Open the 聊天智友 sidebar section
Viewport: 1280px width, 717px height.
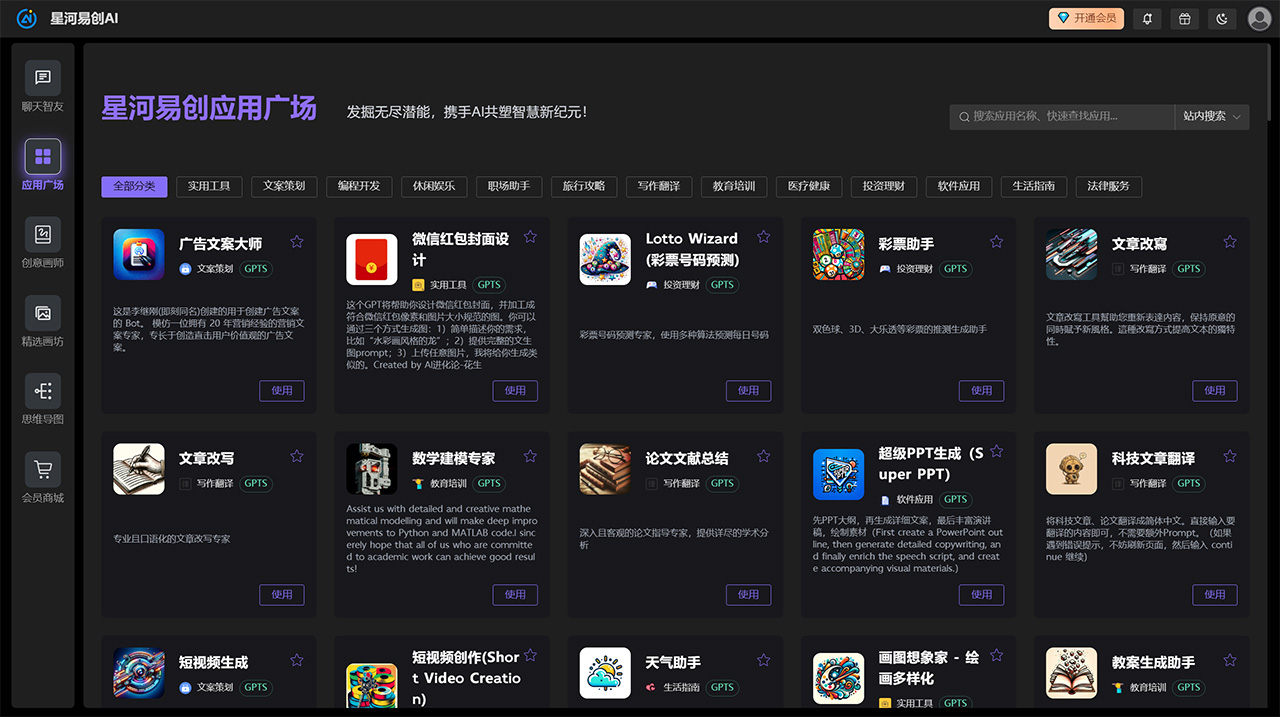click(x=42, y=85)
